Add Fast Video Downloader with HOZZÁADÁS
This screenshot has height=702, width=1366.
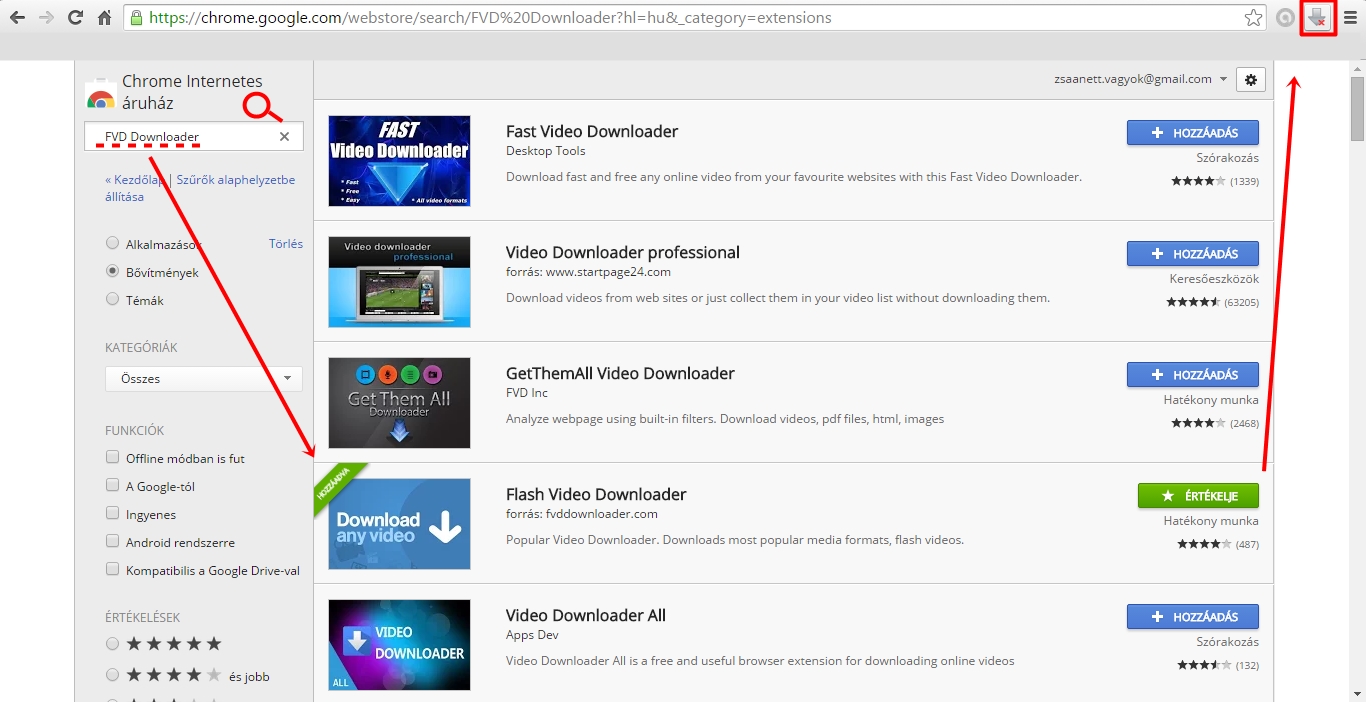pos(1192,133)
